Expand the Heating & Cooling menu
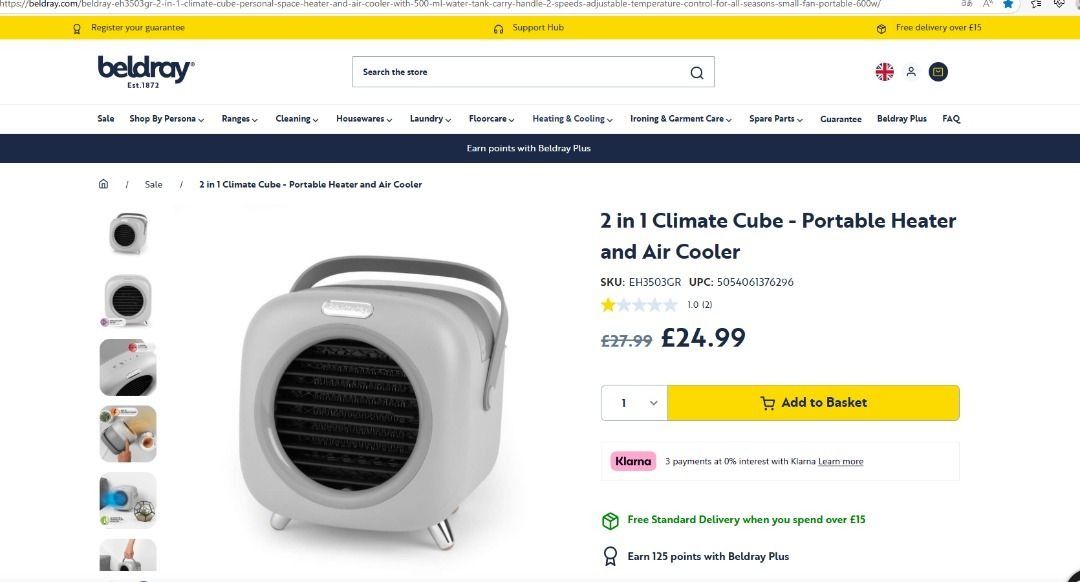Viewport: 1080px width, 582px height. (x=572, y=119)
